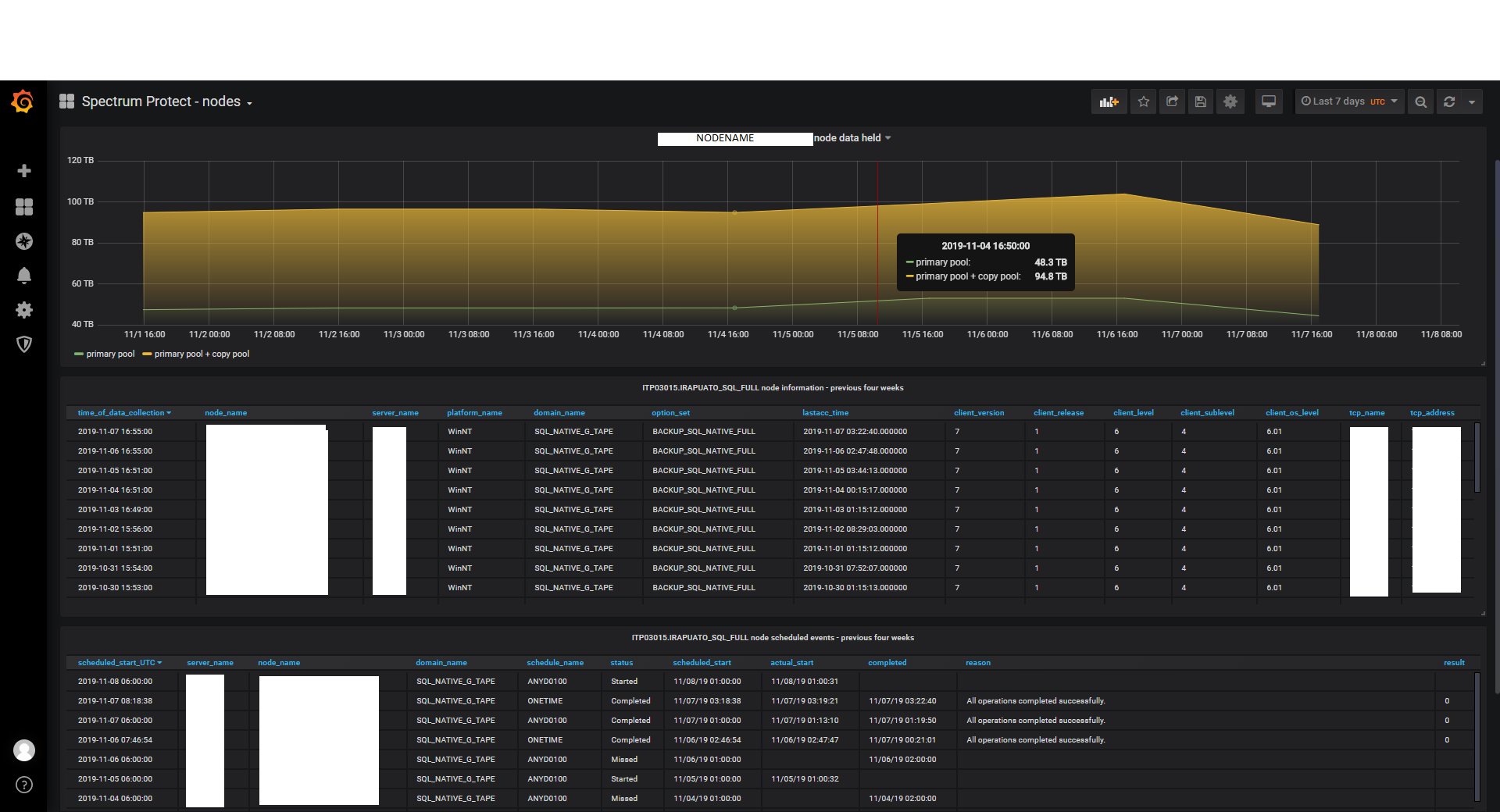Click the node information table scrollbar

(1477, 458)
